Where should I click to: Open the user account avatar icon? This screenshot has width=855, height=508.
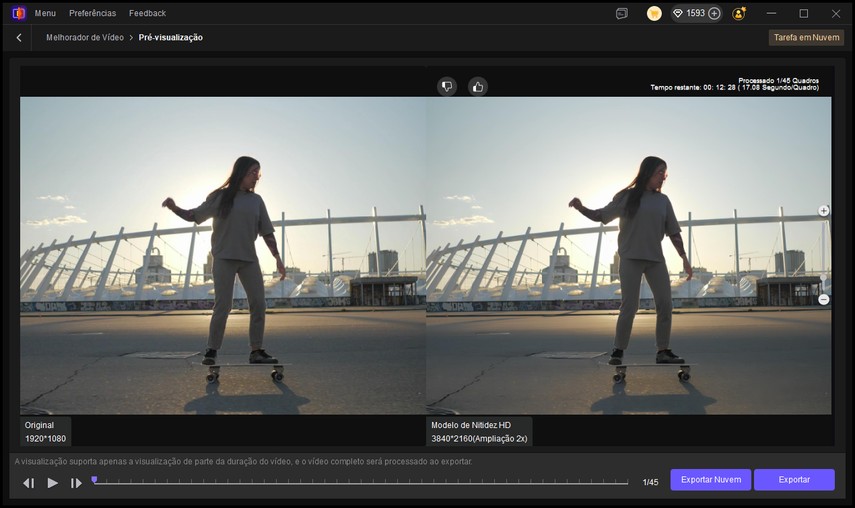[x=739, y=14]
